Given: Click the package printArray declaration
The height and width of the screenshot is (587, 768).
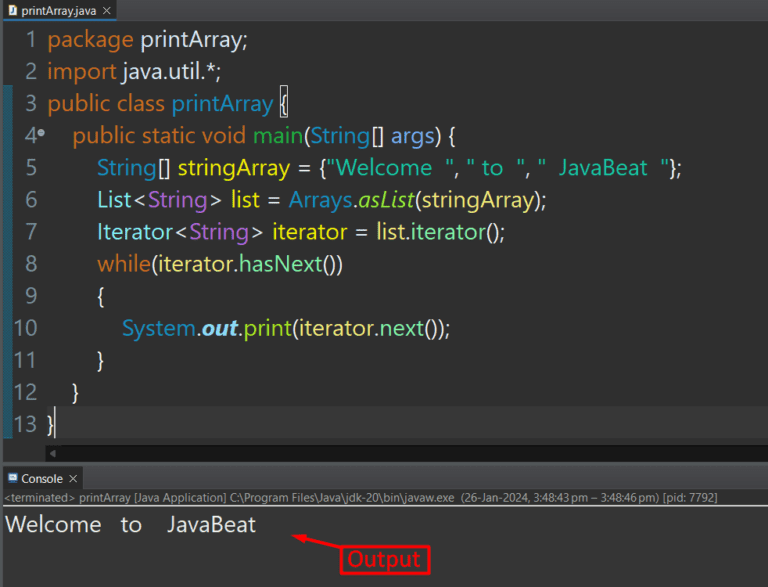Looking at the screenshot, I should 147,40.
